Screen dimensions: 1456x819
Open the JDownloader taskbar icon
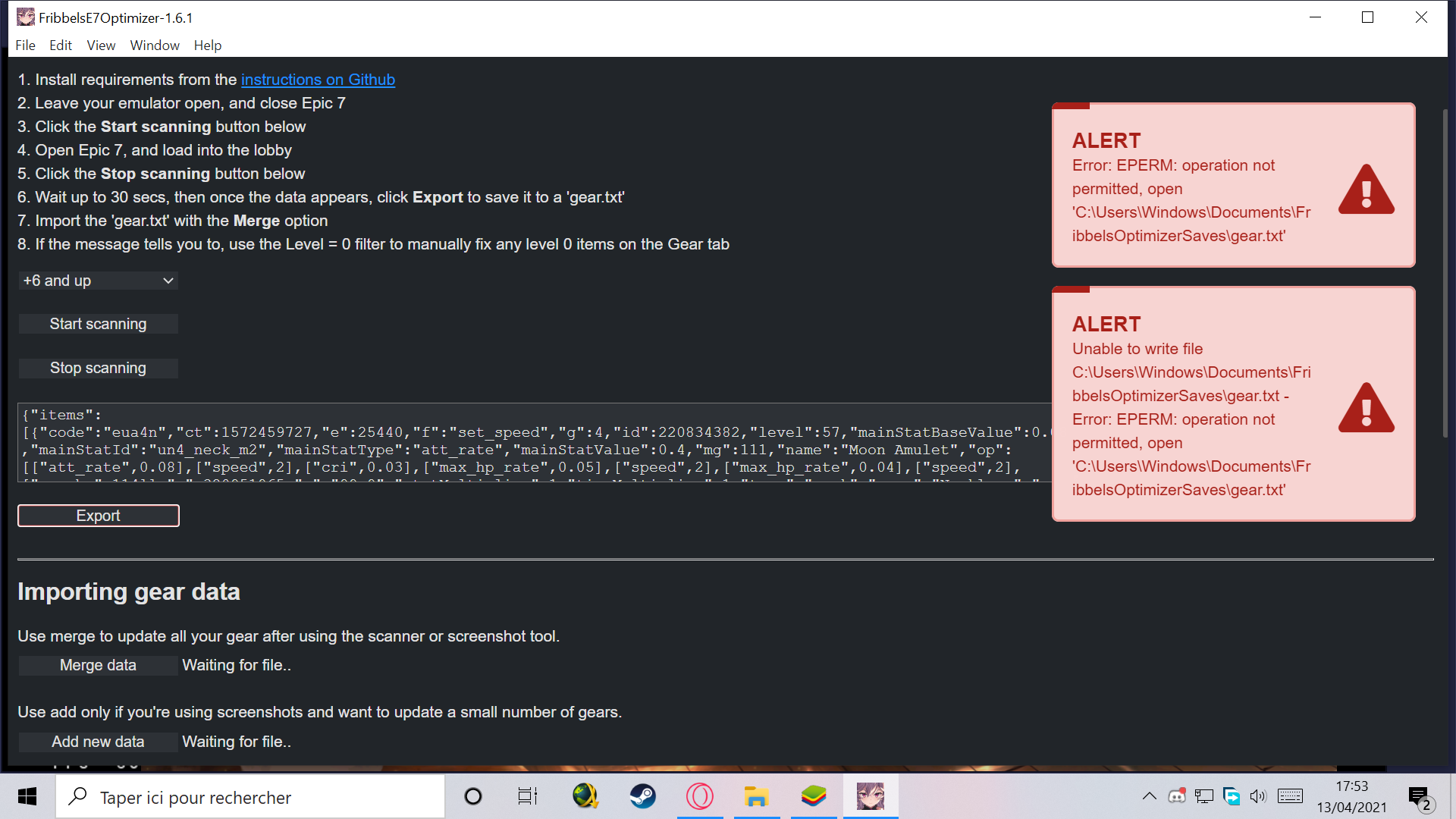(585, 796)
